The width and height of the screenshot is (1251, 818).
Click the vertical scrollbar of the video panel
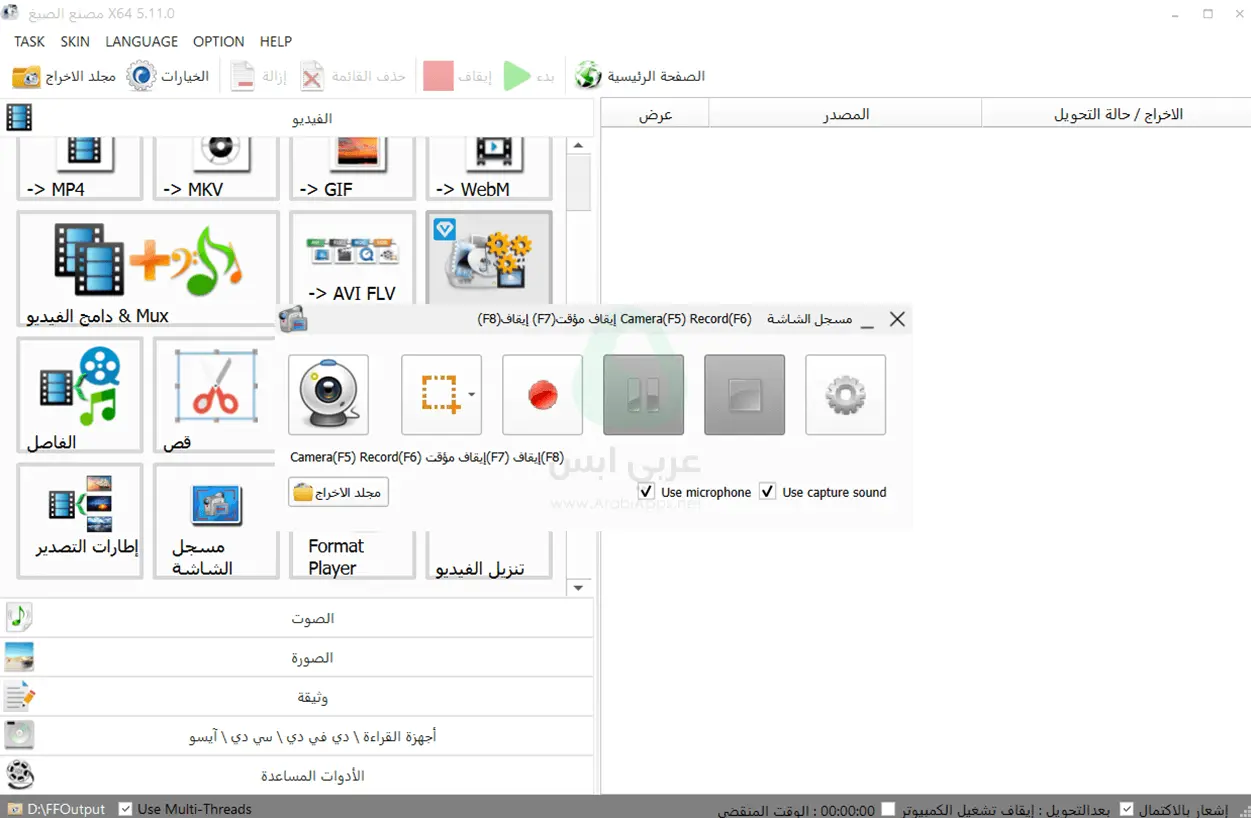coord(578,183)
